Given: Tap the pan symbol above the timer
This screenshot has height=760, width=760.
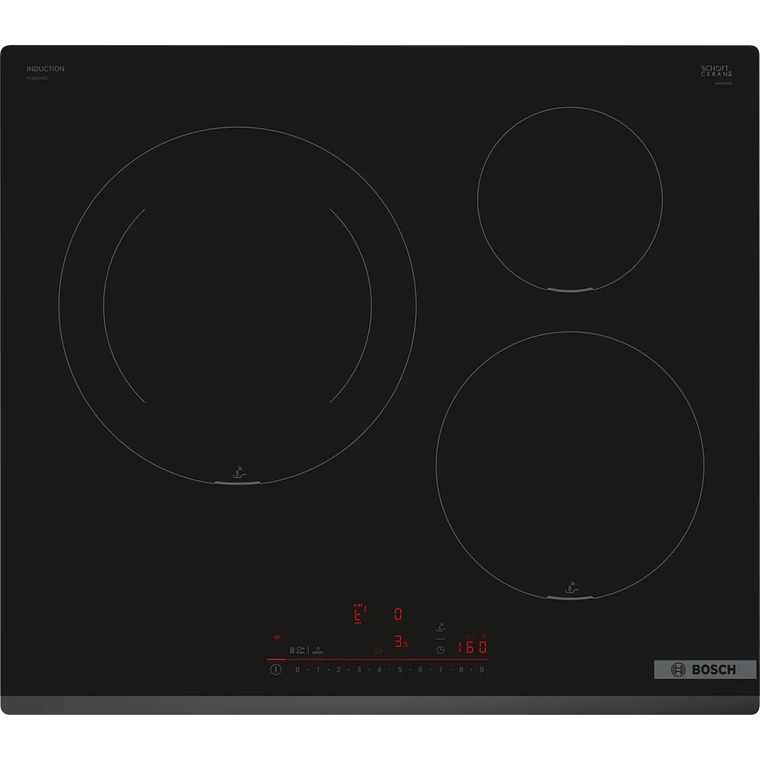Looking at the screenshot, I should (439, 628).
